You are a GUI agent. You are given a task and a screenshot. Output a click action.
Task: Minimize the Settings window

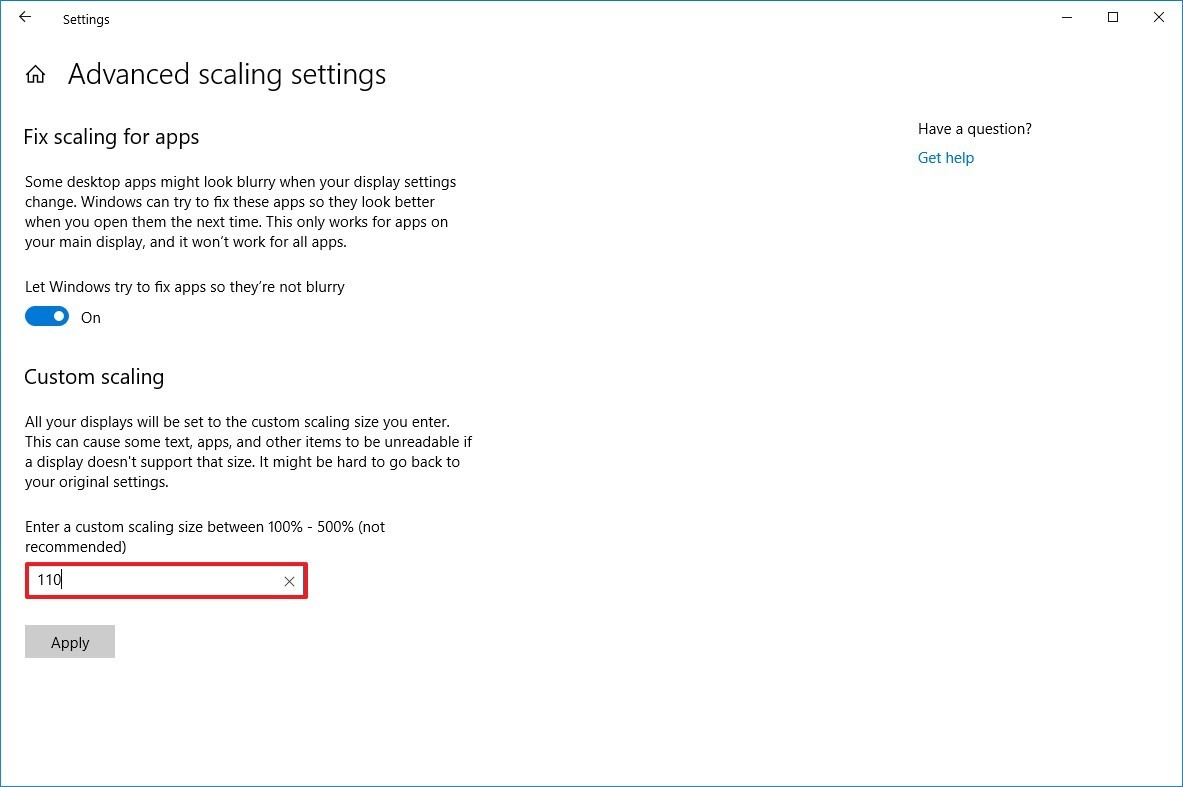(1066, 17)
